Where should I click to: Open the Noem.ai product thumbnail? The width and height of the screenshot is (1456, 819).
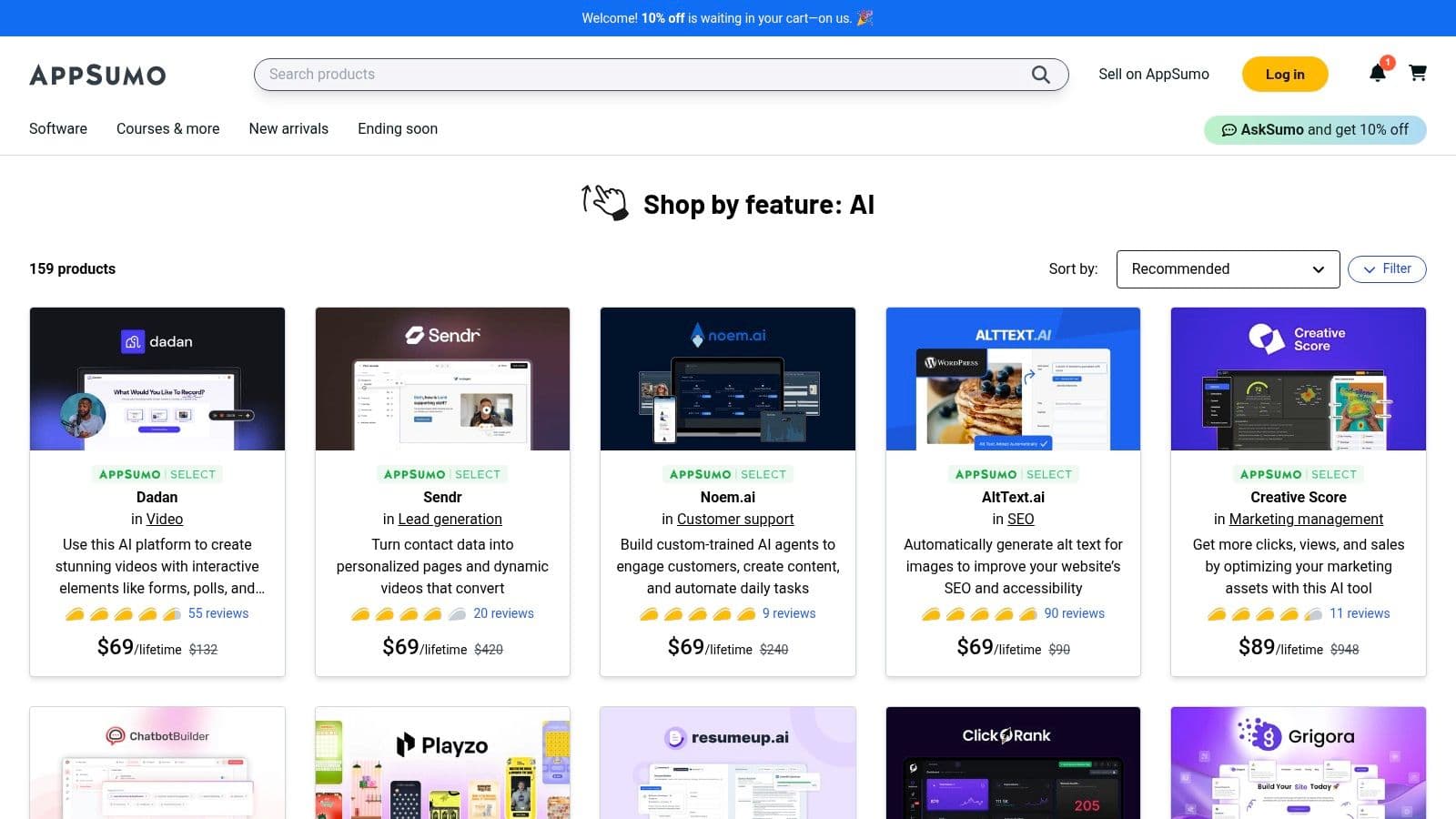point(727,379)
